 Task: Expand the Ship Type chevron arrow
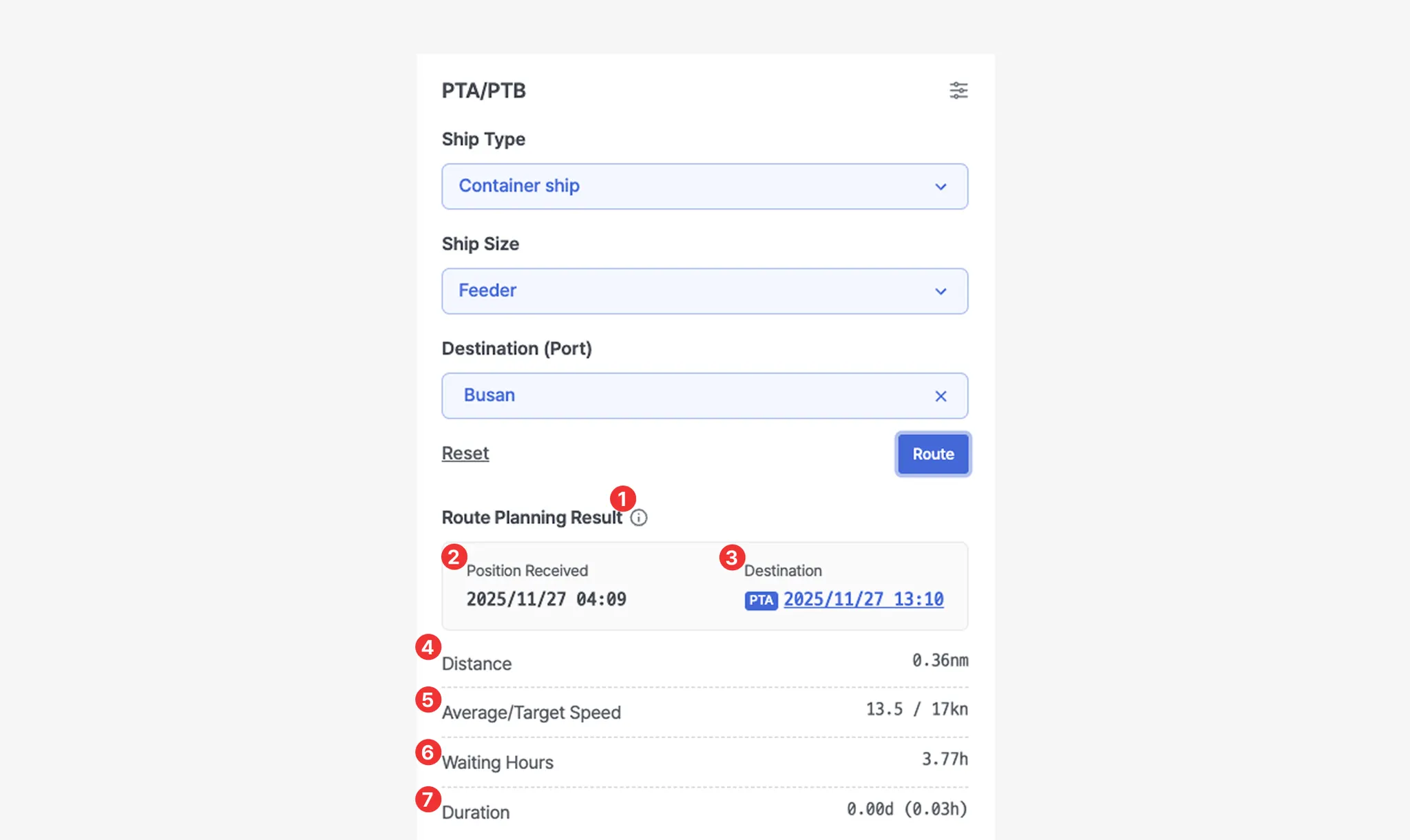coord(940,187)
